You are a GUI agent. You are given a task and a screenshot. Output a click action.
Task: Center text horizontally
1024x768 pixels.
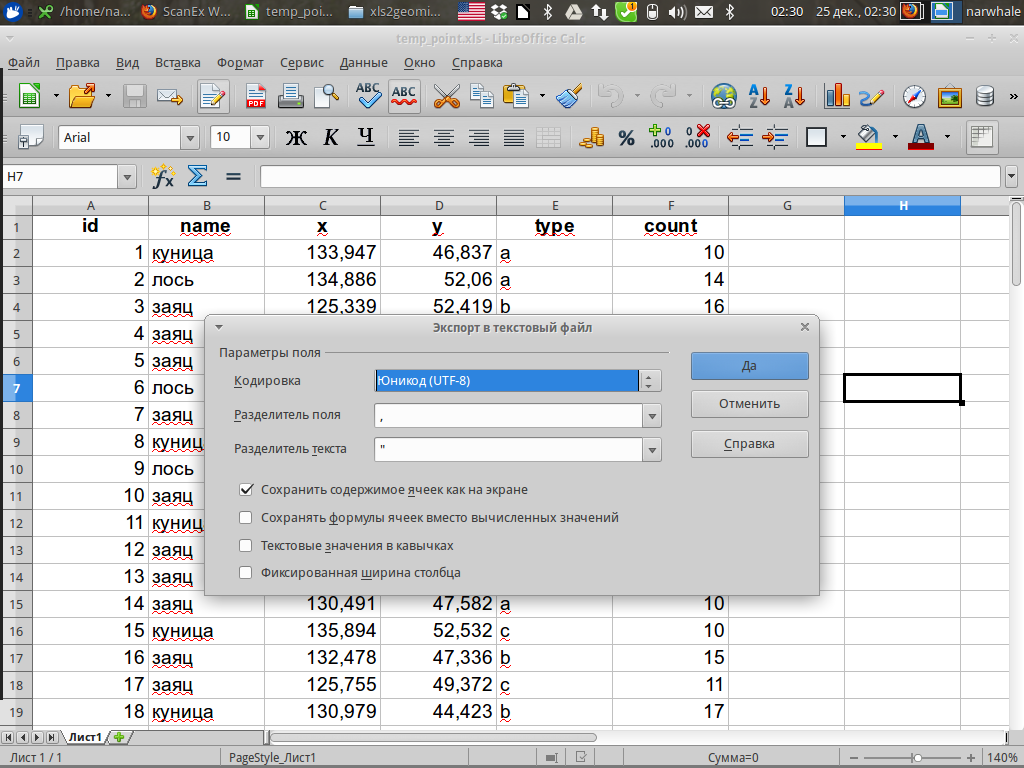(444, 137)
